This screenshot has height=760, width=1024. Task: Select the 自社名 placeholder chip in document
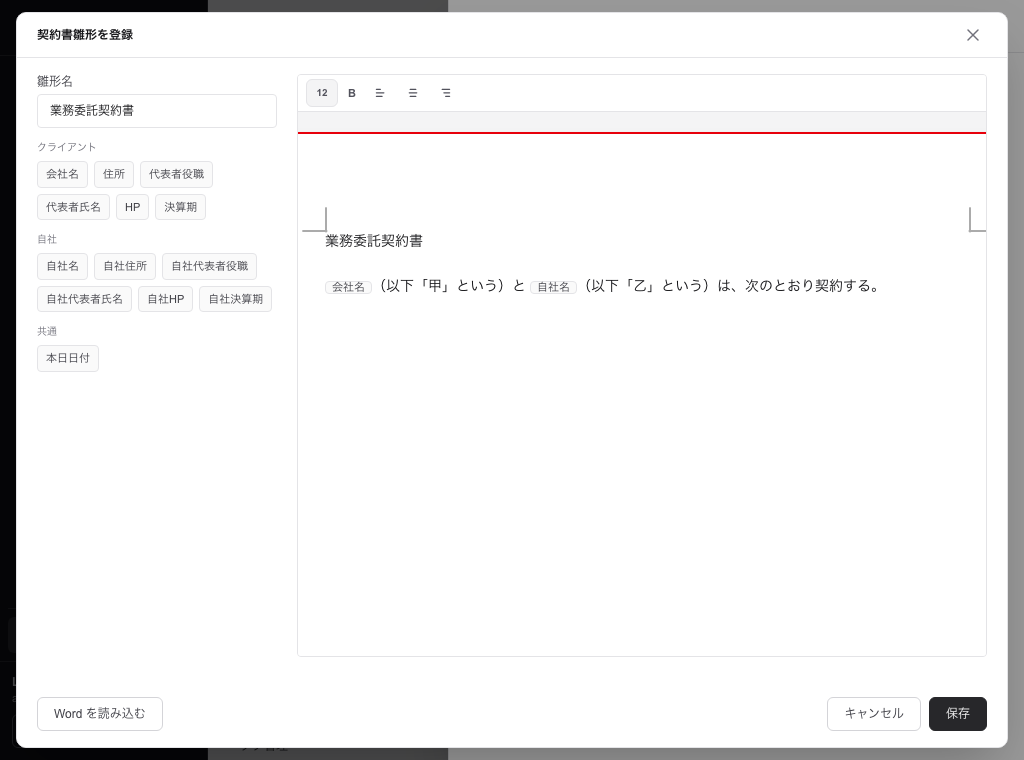(553, 287)
